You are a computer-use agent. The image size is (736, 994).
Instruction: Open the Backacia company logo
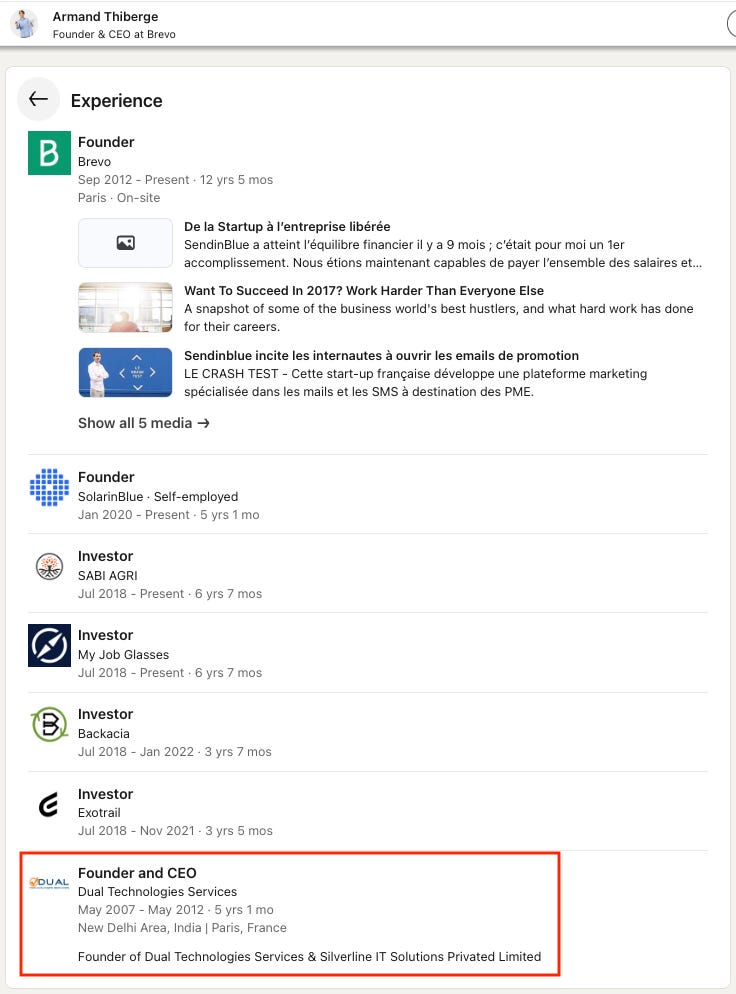49,724
